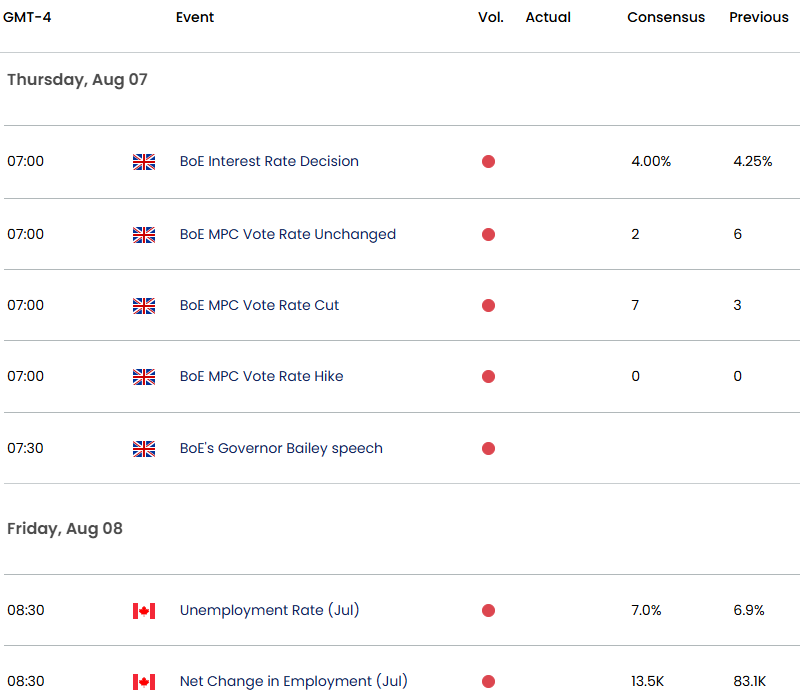The height and width of the screenshot is (697, 800).
Task: Click Canada flag beside Net Change in Employment
Action: [x=144, y=682]
